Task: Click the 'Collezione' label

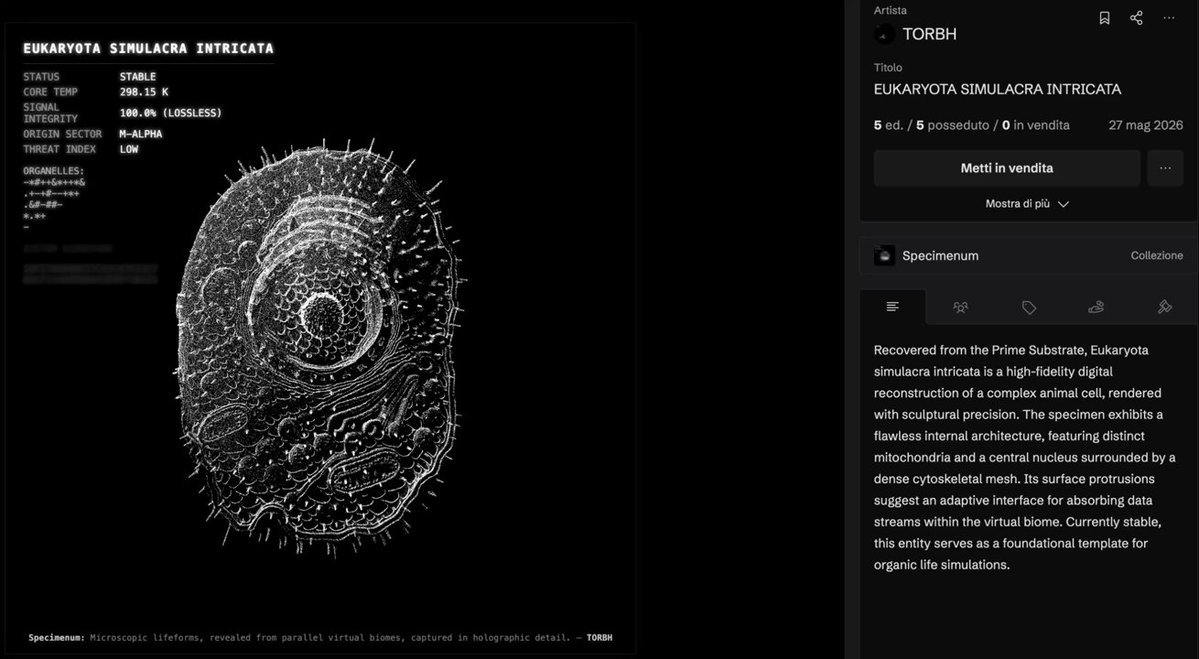Action: coord(1156,255)
